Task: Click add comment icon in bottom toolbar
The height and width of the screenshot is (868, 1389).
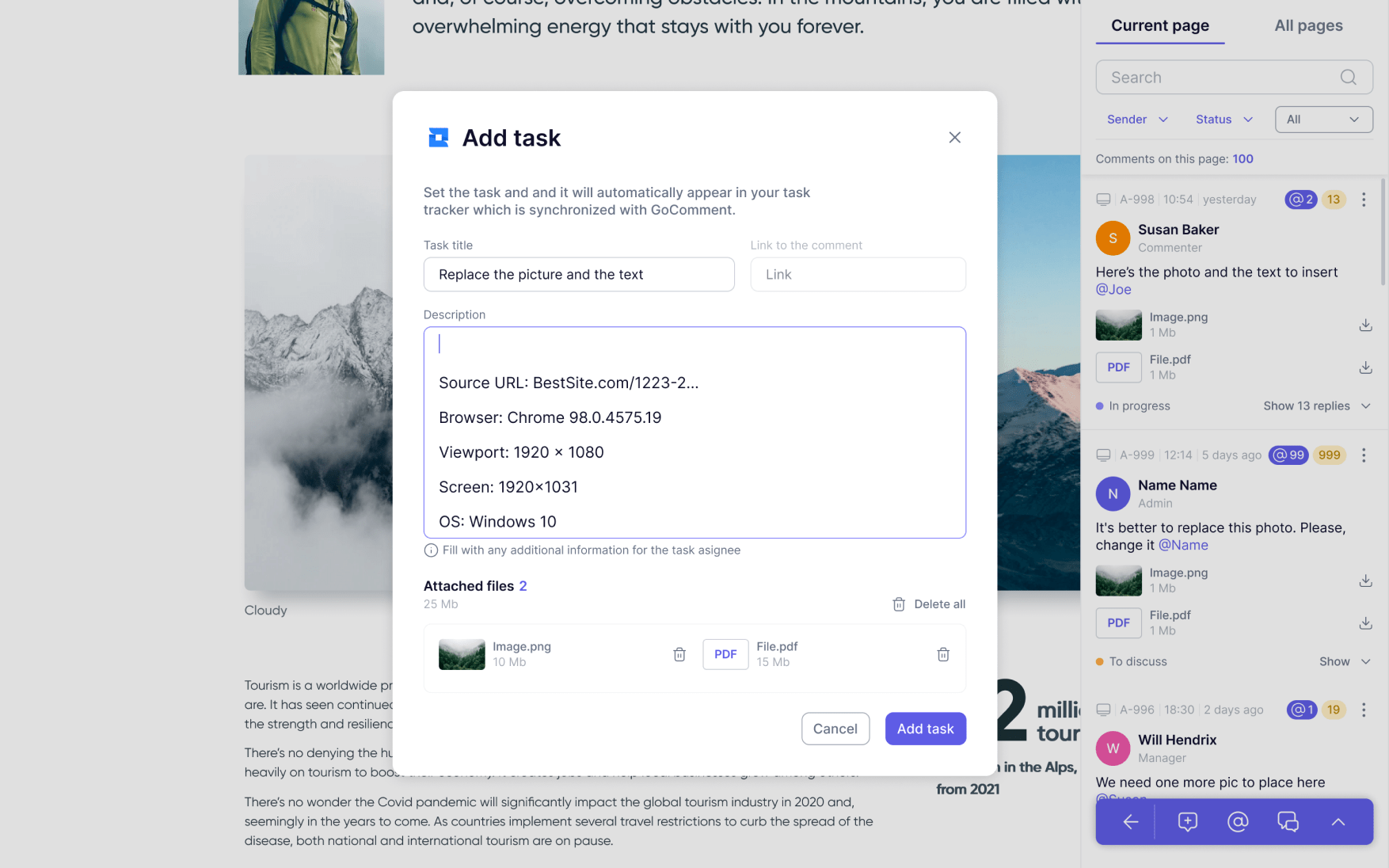Action: (1187, 822)
